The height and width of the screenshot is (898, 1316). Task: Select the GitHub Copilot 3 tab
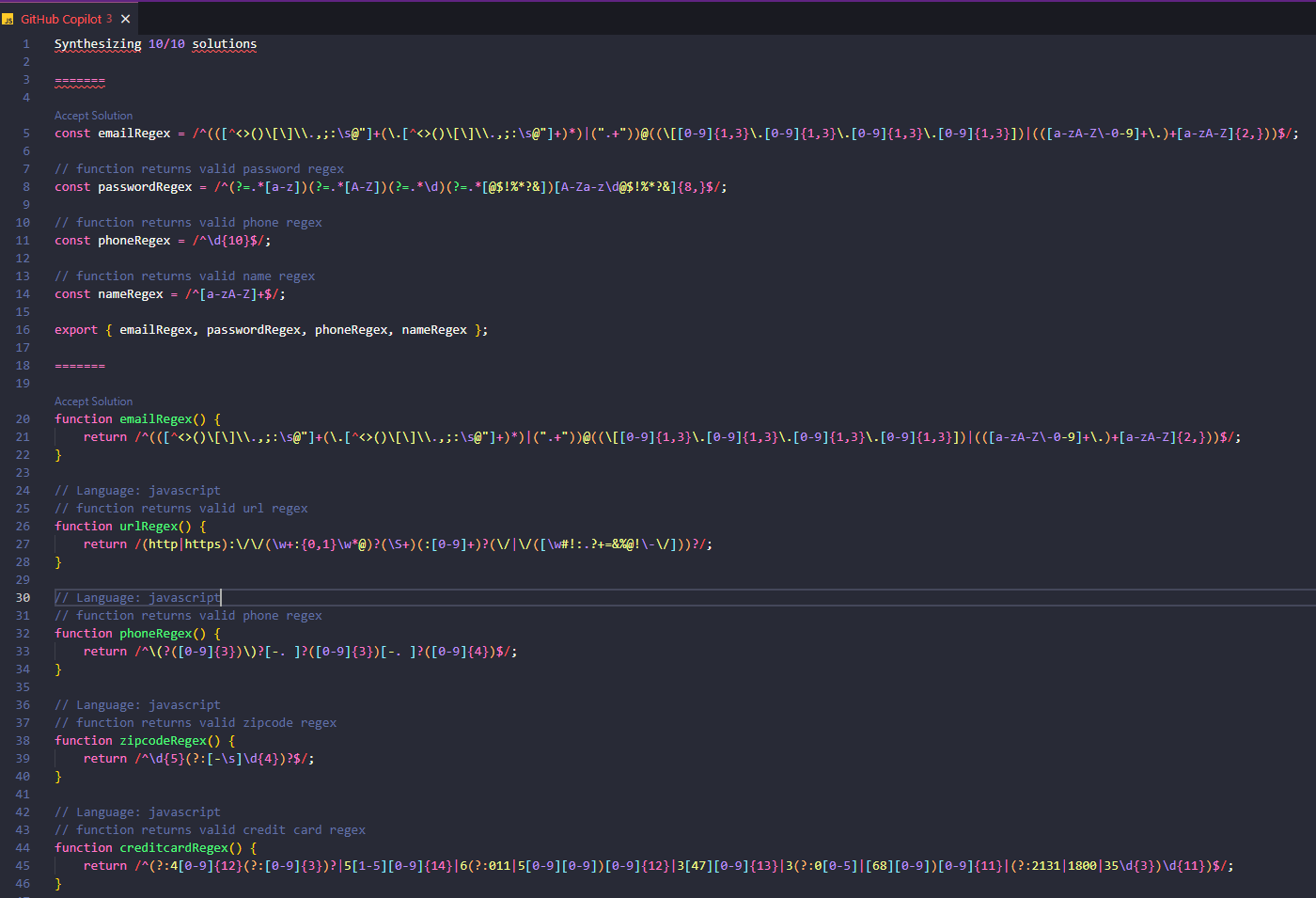[x=66, y=19]
